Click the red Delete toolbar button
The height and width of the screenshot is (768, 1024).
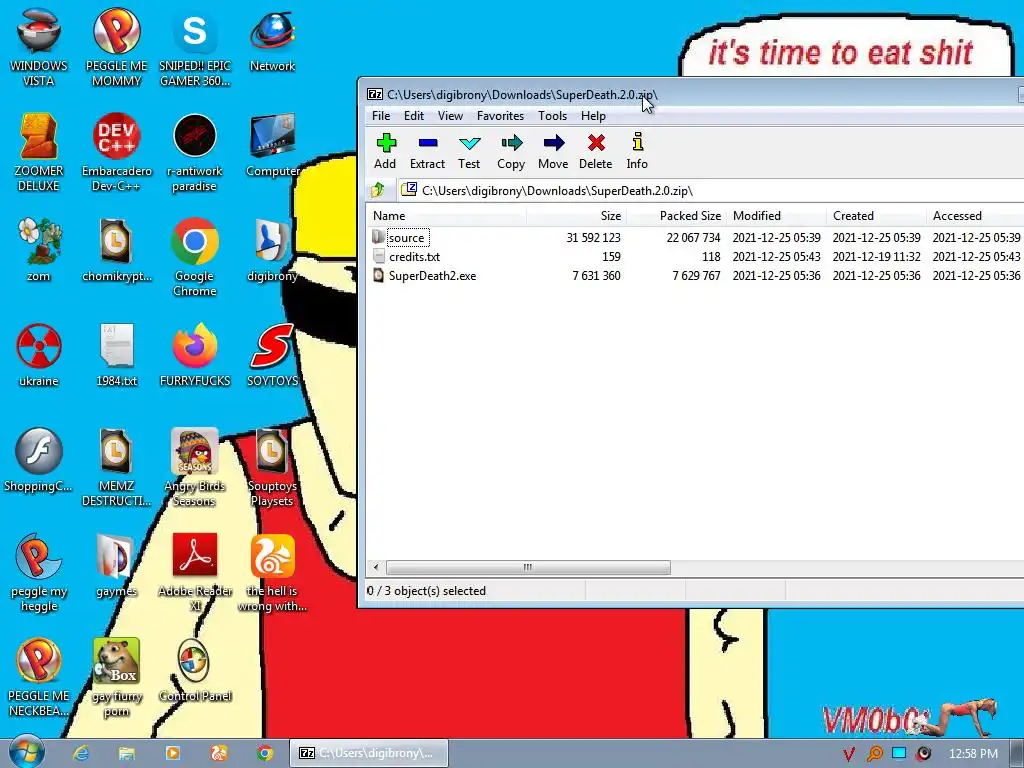pyautogui.click(x=596, y=151)
